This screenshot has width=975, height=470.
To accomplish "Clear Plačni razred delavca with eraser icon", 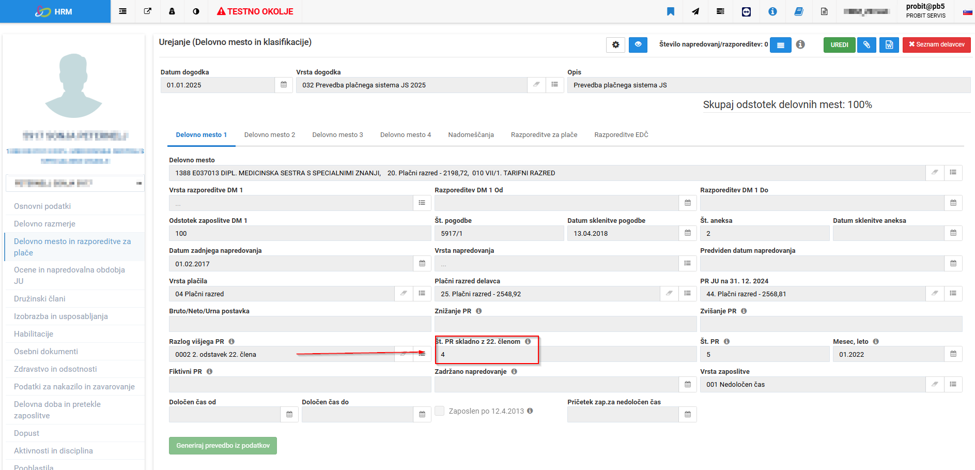I will (670, 293).
